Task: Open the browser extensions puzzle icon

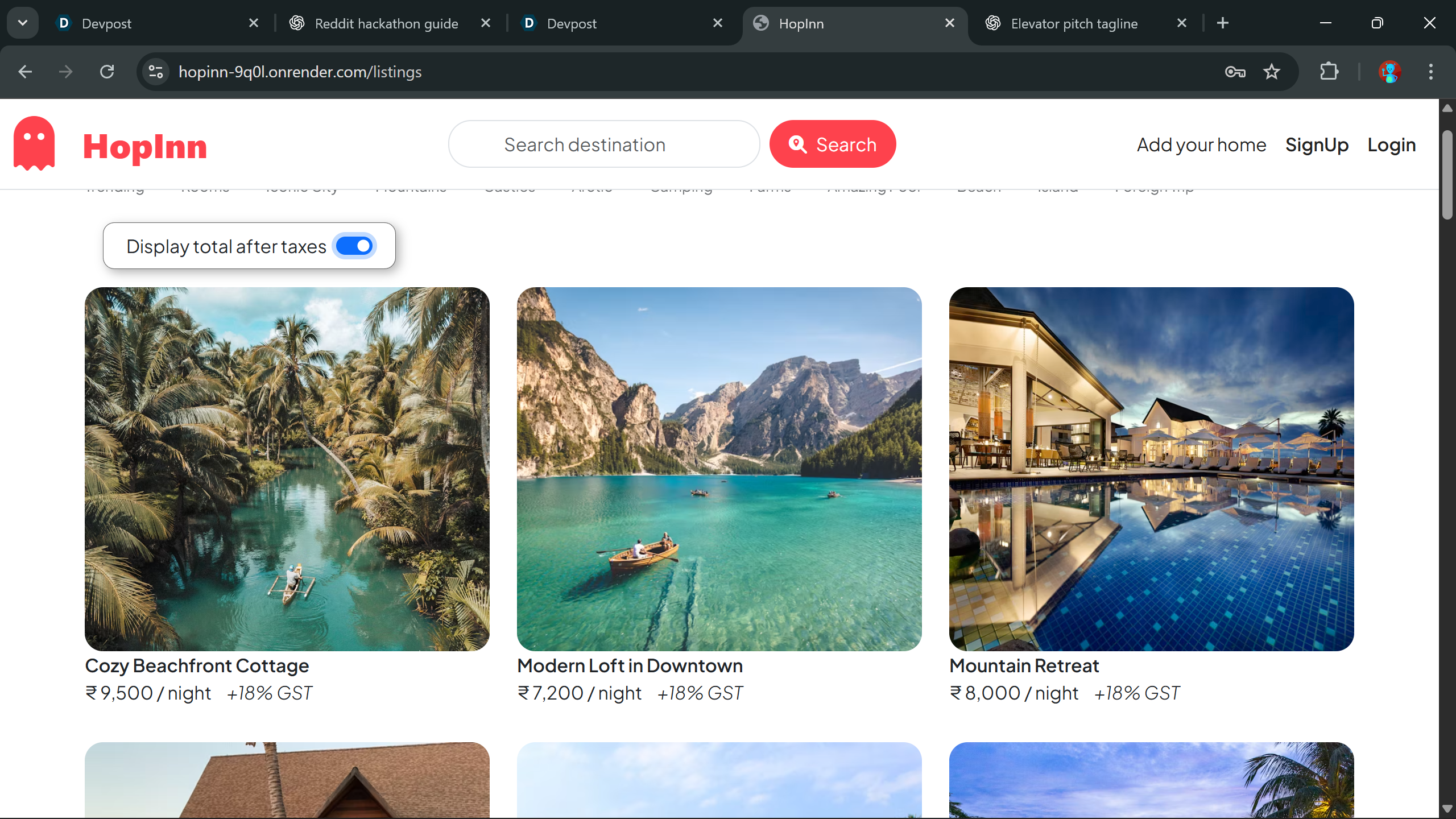Action: (1329, 72)
